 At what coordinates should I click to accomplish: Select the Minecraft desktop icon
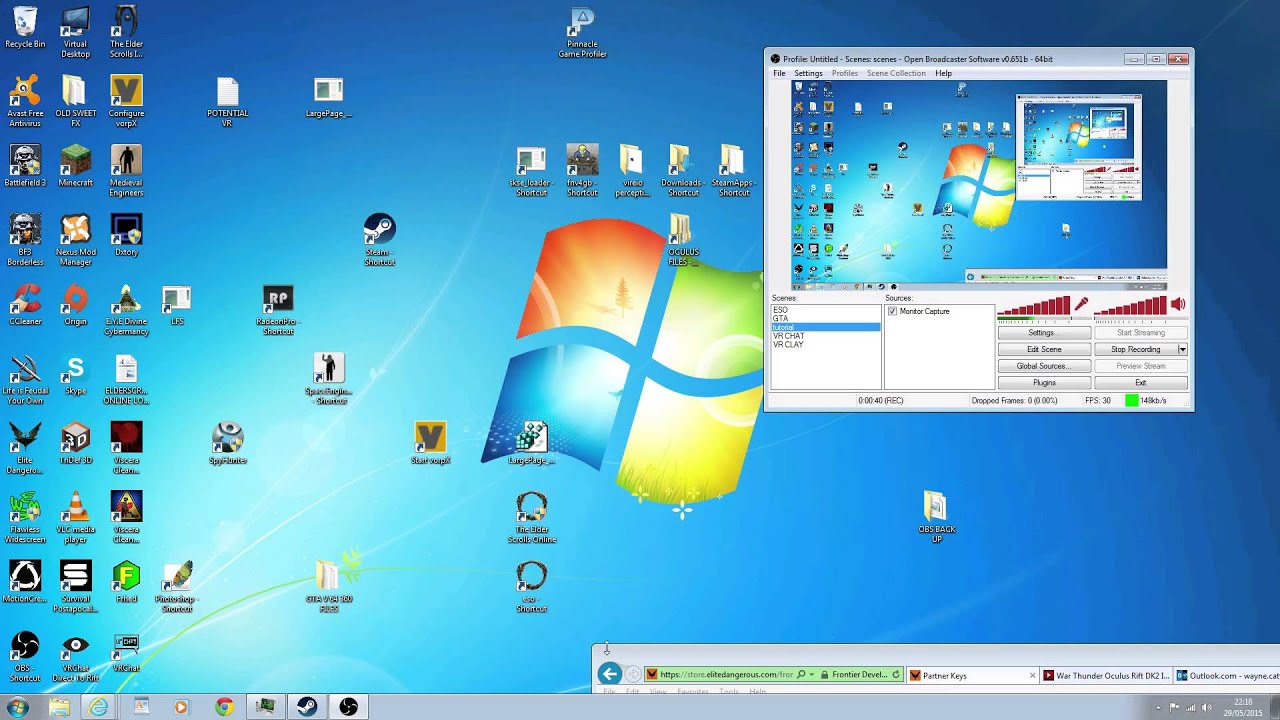pos(75,166)
